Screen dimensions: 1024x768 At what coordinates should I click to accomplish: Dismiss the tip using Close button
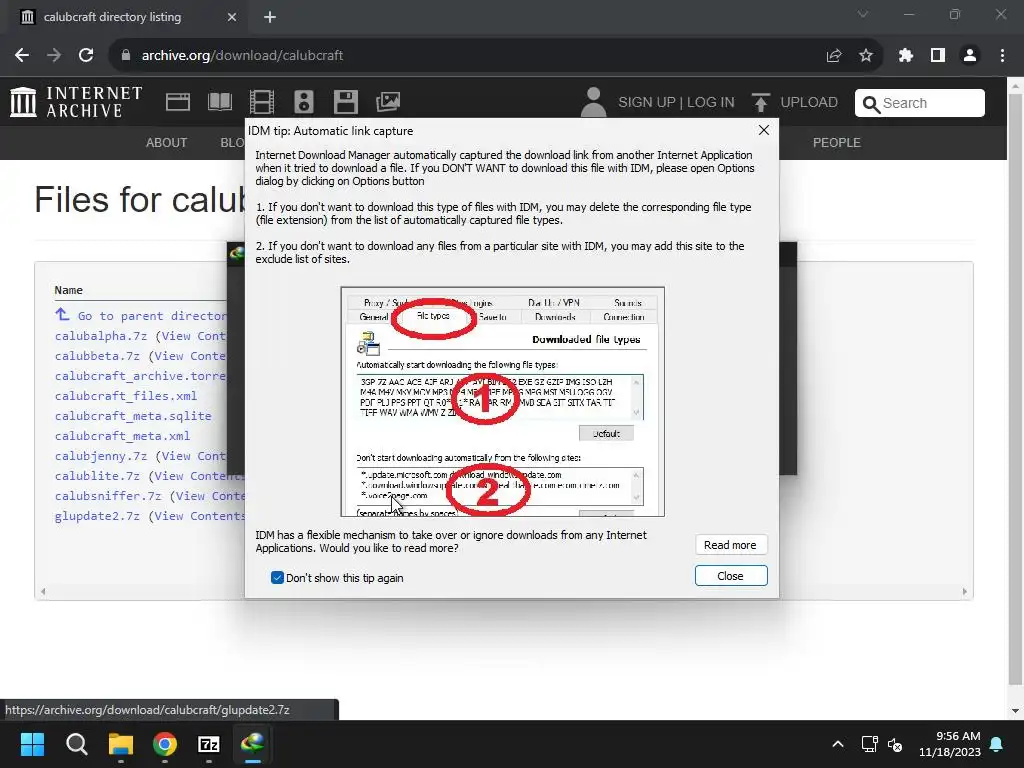[x=730, y=576]
